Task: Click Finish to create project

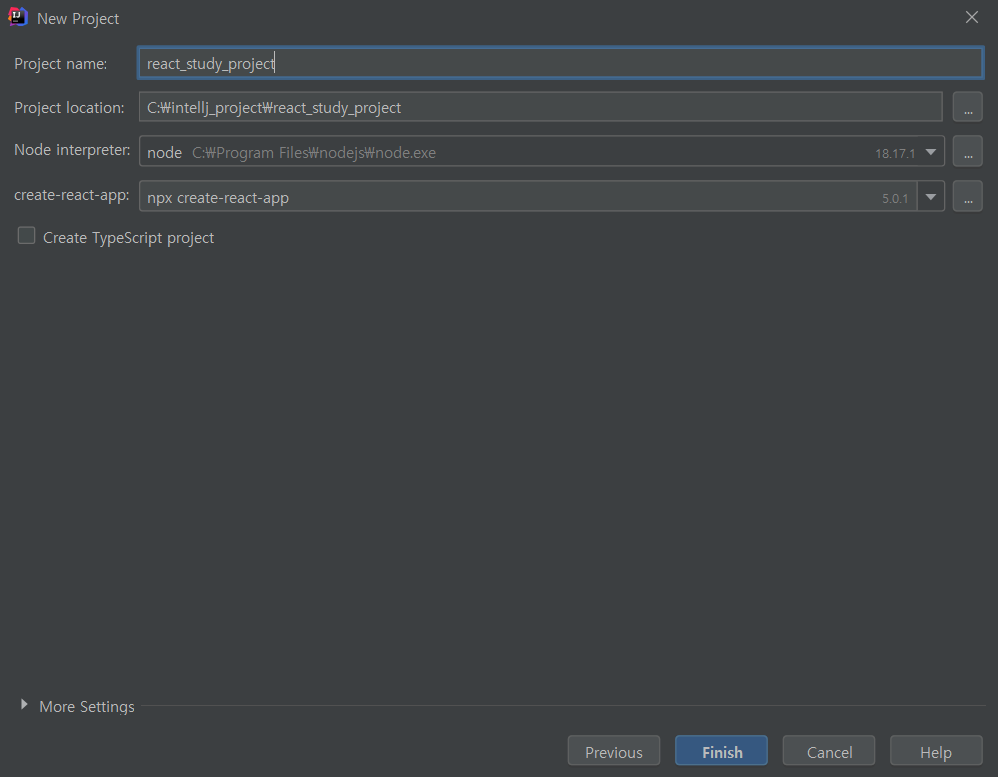Action: pyautogui.click(x=721, y=751)
